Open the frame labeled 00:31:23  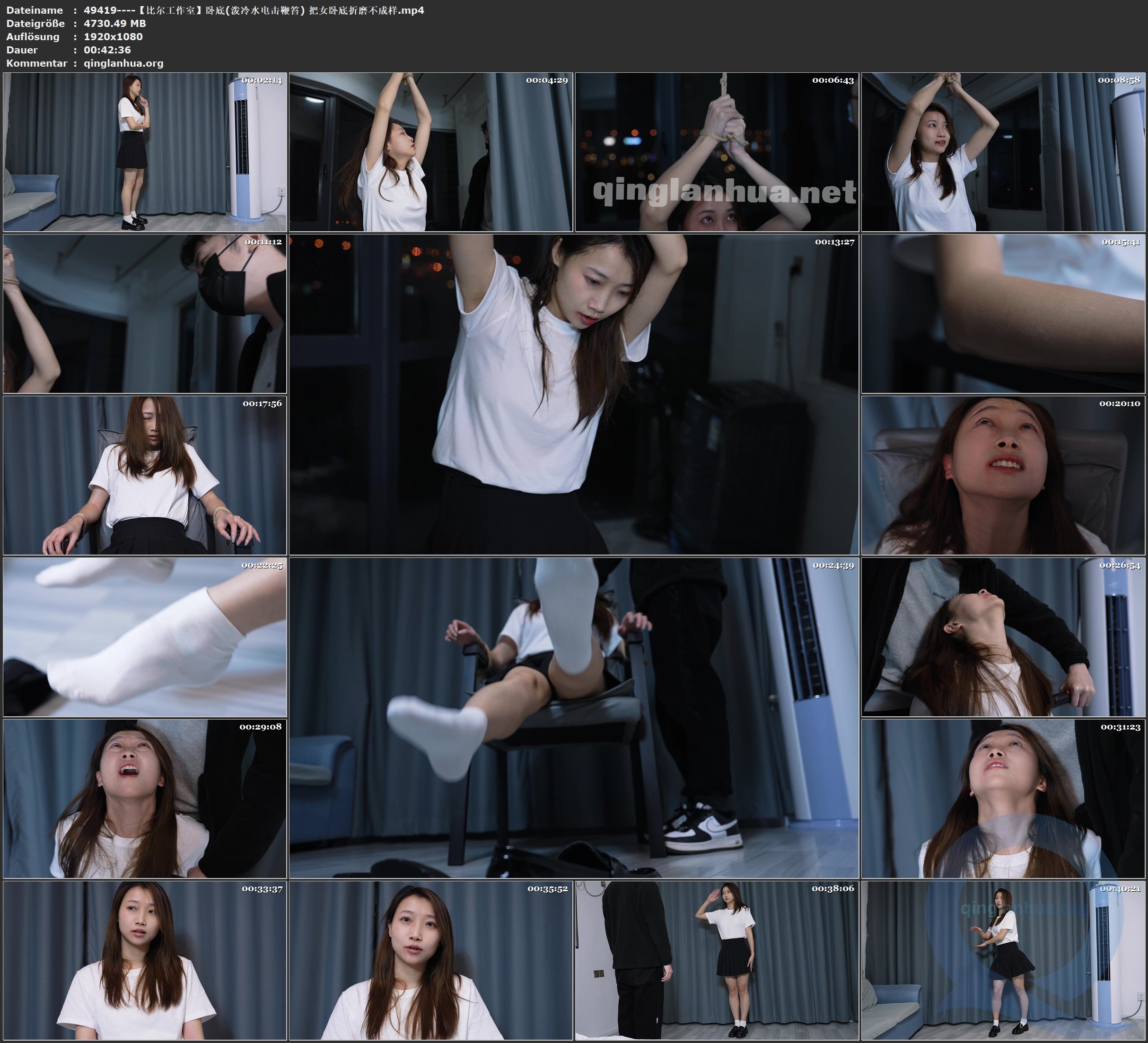[x=1003, y=799]
